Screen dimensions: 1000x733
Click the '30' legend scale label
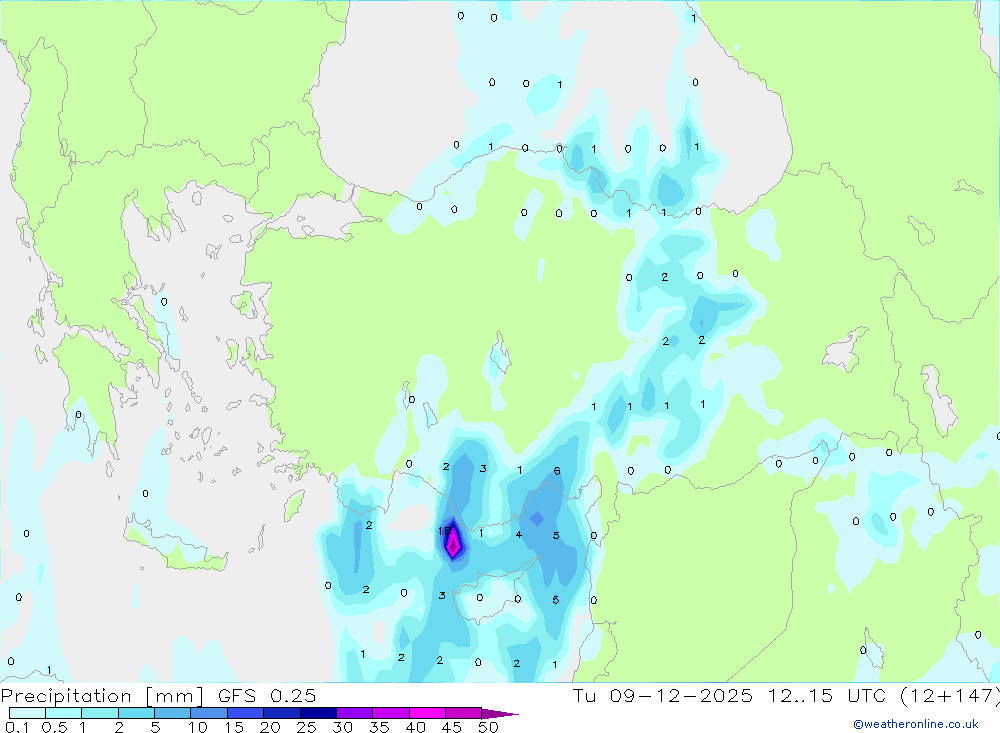[343, 727]
